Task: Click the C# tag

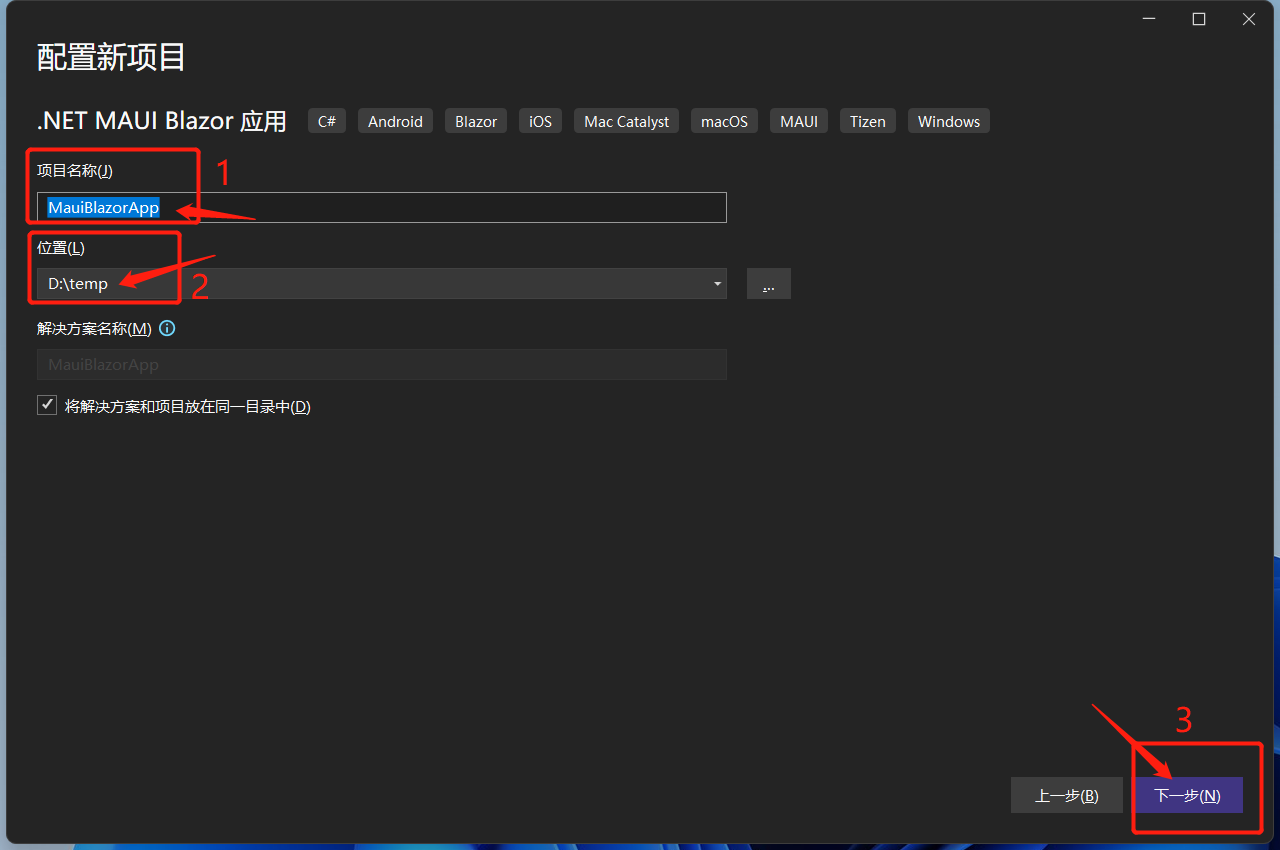Action: (x=327, y=122)
